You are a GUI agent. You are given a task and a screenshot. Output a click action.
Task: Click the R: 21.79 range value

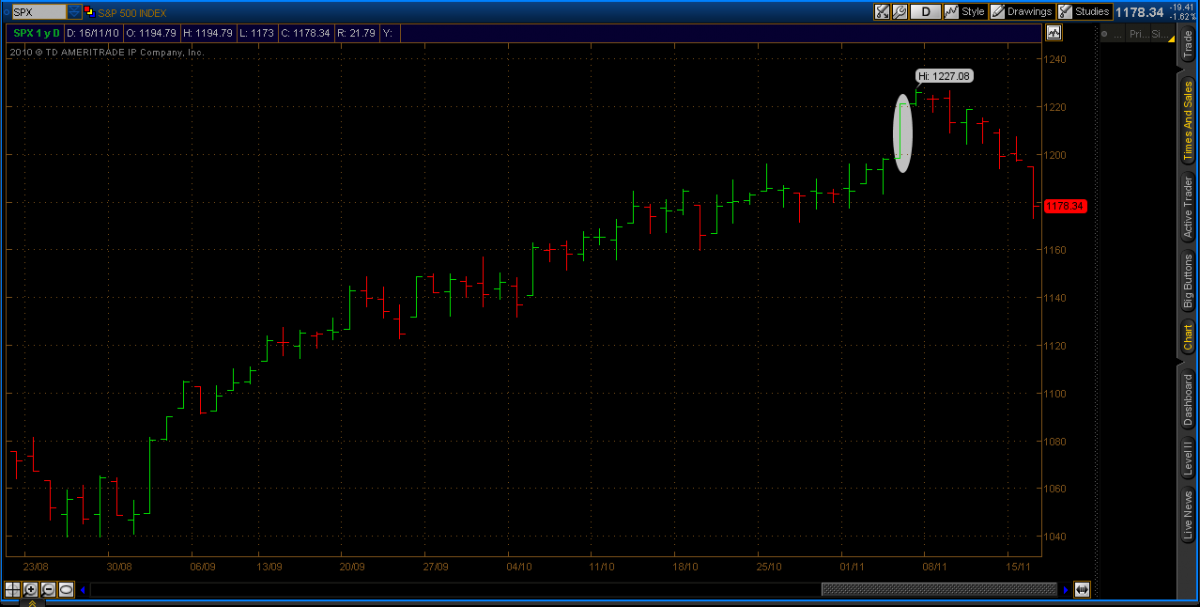pyautogui.click(x=356, y=33)
